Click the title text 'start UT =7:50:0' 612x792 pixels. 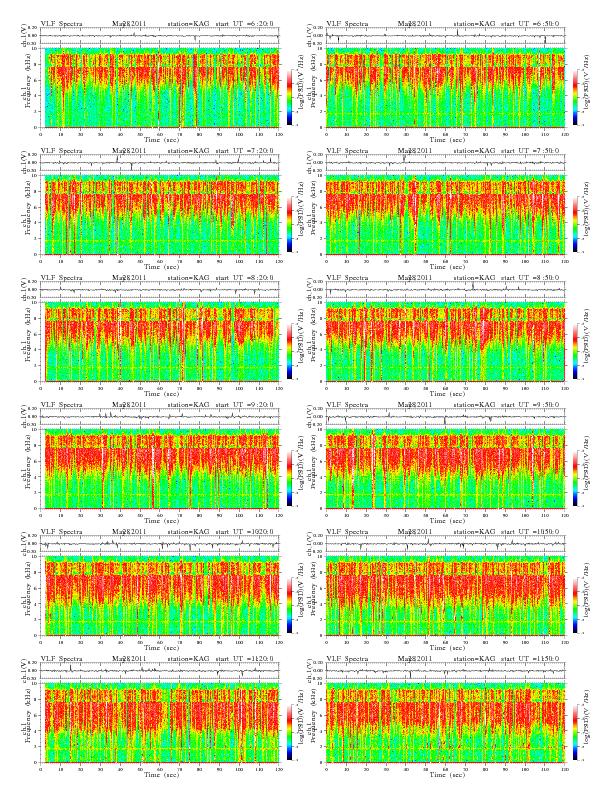pos(531,151)
